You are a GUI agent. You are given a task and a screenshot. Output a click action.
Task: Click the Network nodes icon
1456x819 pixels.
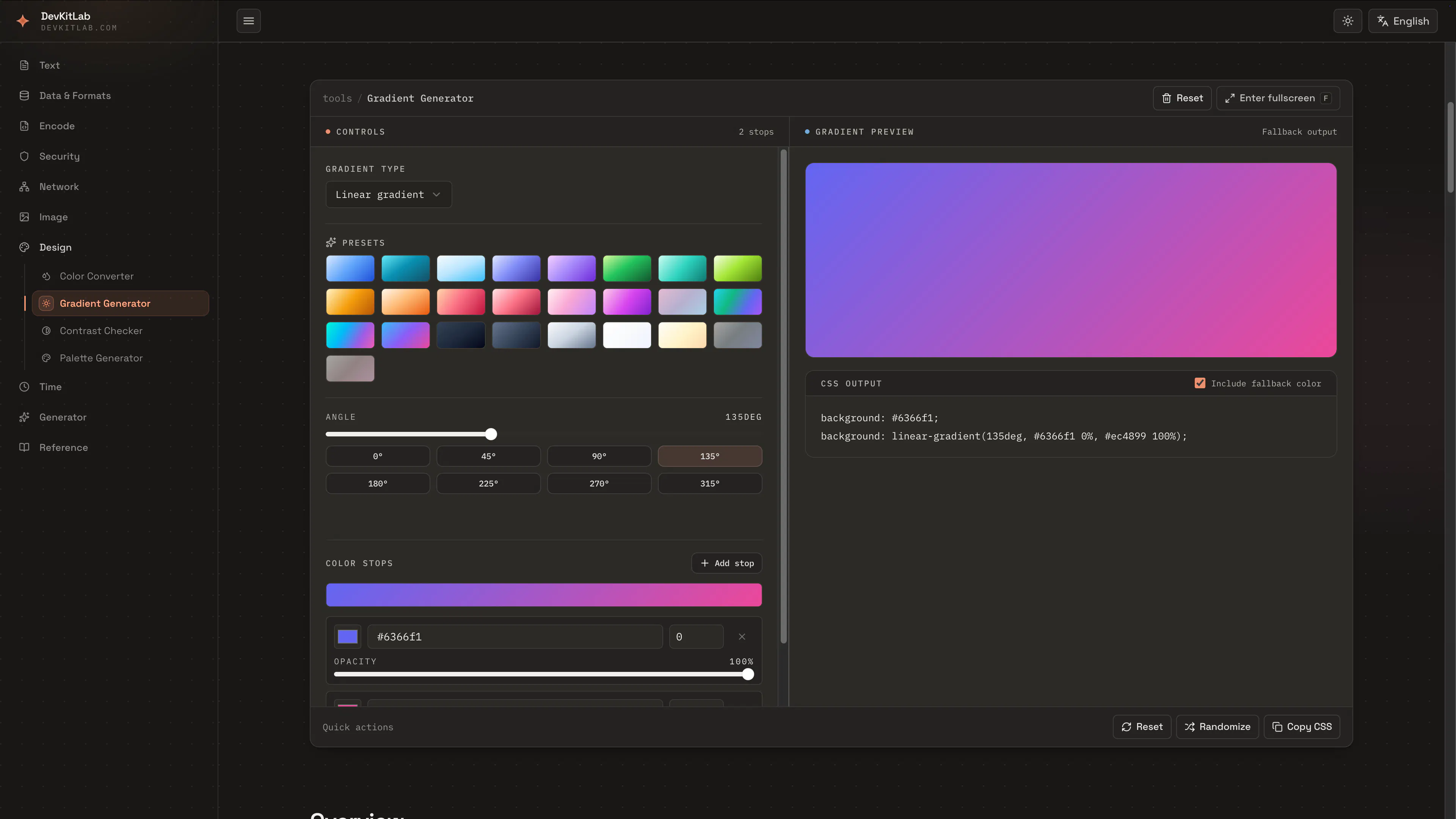click(24, 187)
